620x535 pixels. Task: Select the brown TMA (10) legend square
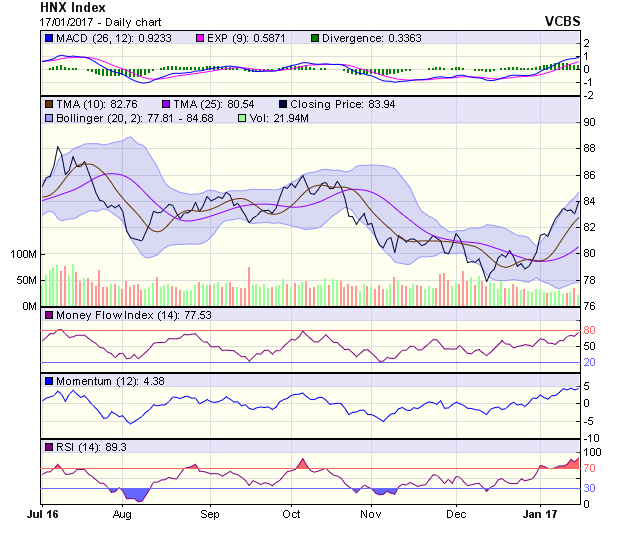[x=49, y=104]
